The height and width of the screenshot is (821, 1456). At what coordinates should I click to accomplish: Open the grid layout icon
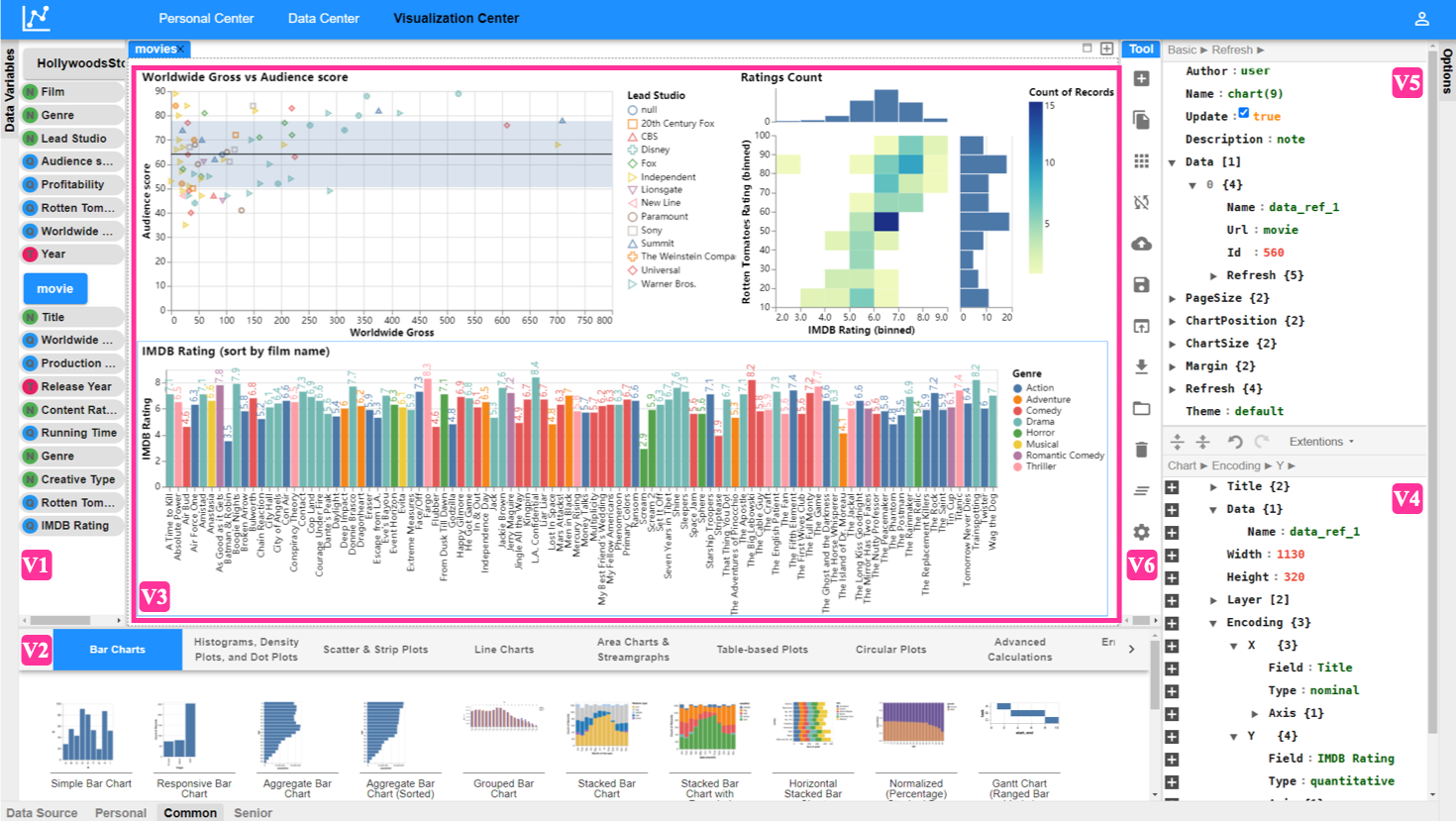(x=1141, y=161)
